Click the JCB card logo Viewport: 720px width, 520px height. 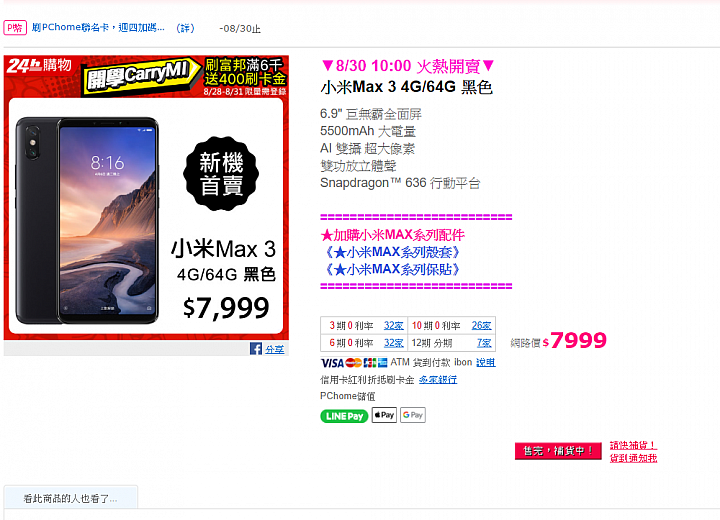(370, 363)
